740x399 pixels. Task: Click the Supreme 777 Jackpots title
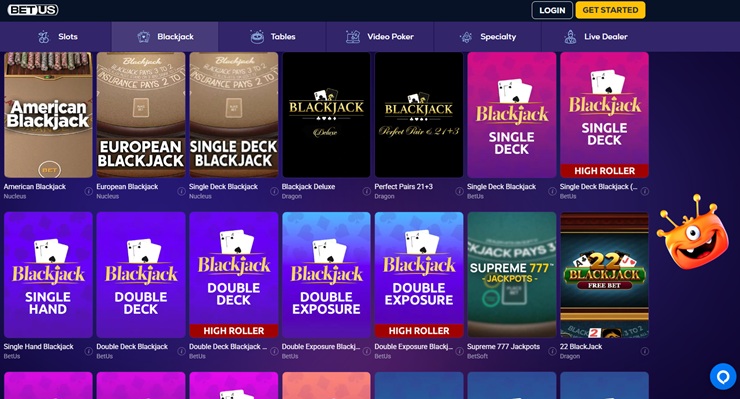[504, 347]
